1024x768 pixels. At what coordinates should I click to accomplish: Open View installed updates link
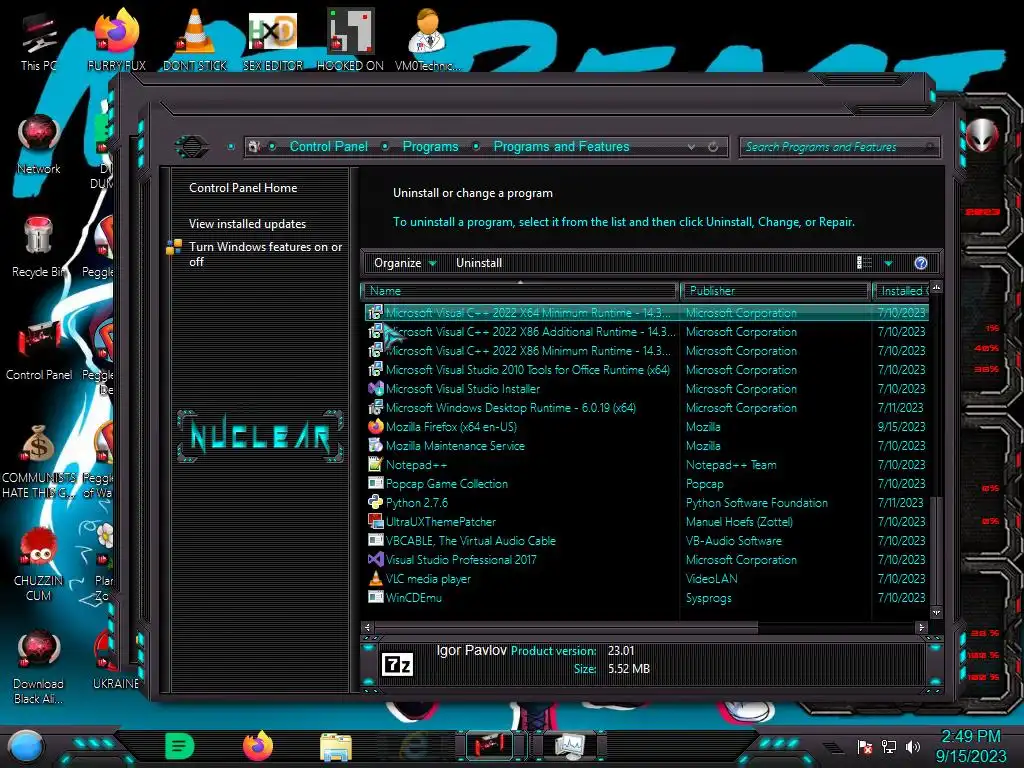point(247,223)
